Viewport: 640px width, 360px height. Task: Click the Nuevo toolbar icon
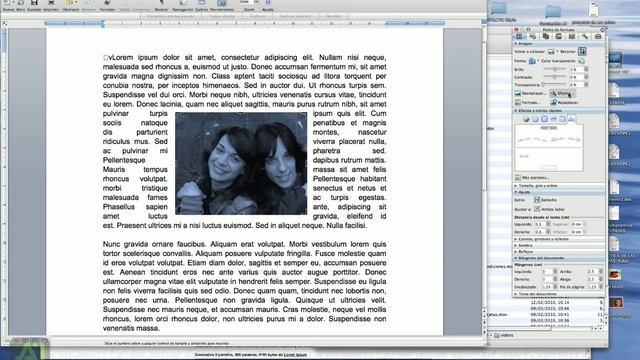click(x=7, y=3)
